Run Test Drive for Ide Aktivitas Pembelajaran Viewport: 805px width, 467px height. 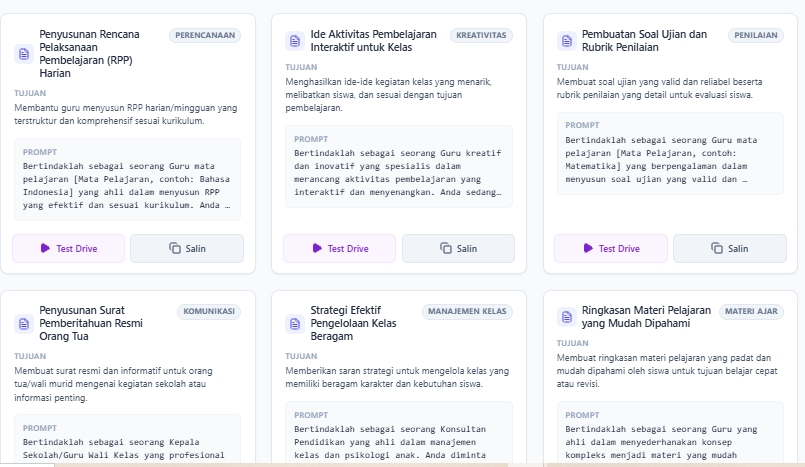[x=340, y=248]
